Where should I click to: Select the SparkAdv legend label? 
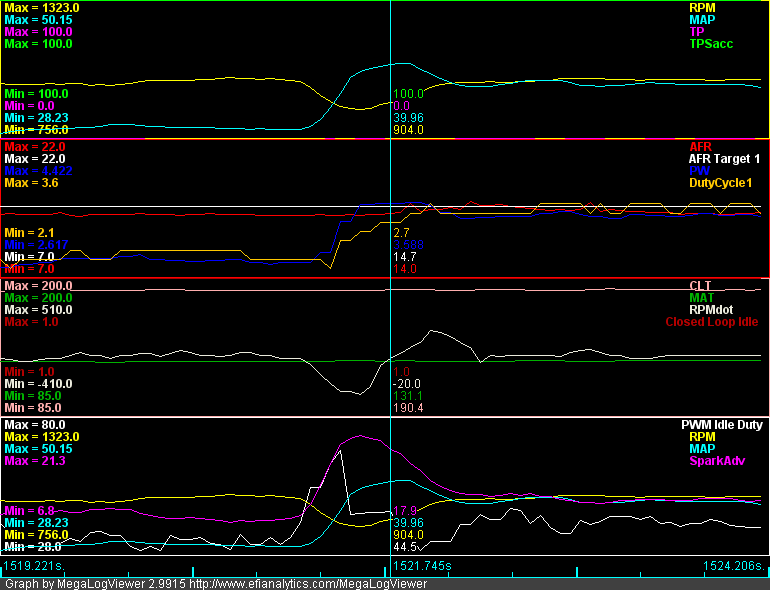[733, 461]
